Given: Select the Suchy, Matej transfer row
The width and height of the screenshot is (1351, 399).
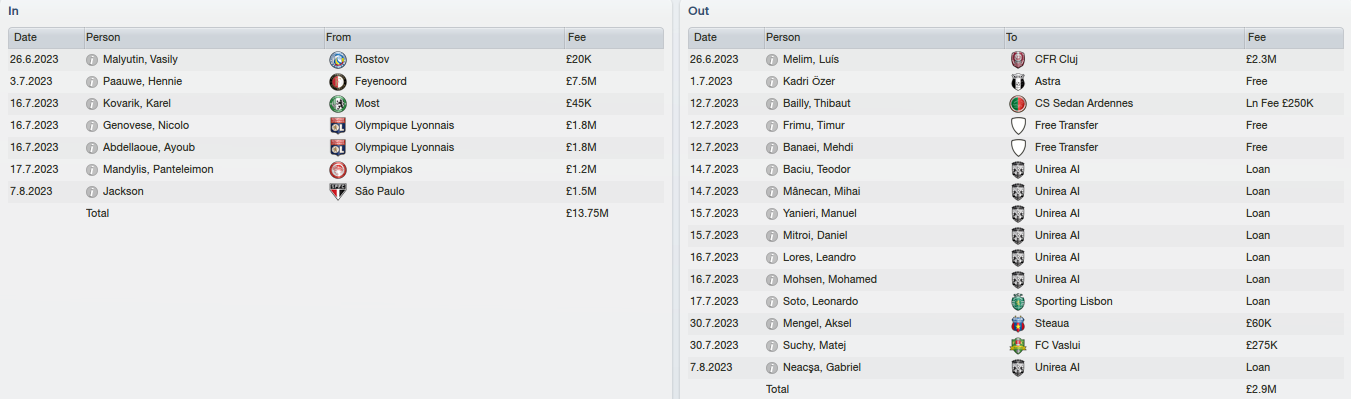Looking at the screenshot, I should click(x=1016, y=345).
